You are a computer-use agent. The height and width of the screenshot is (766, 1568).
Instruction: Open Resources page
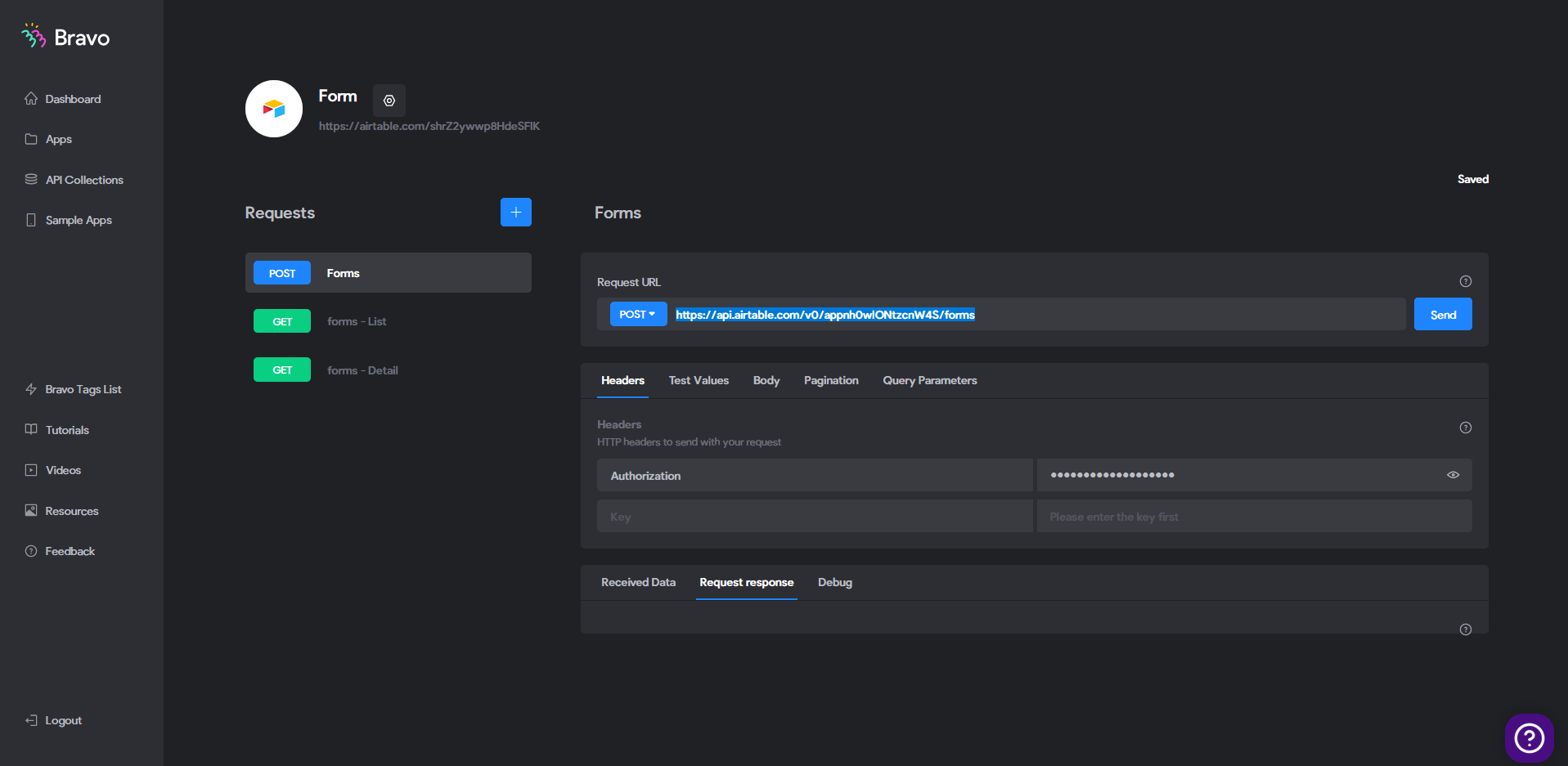[x=62, y=511]
